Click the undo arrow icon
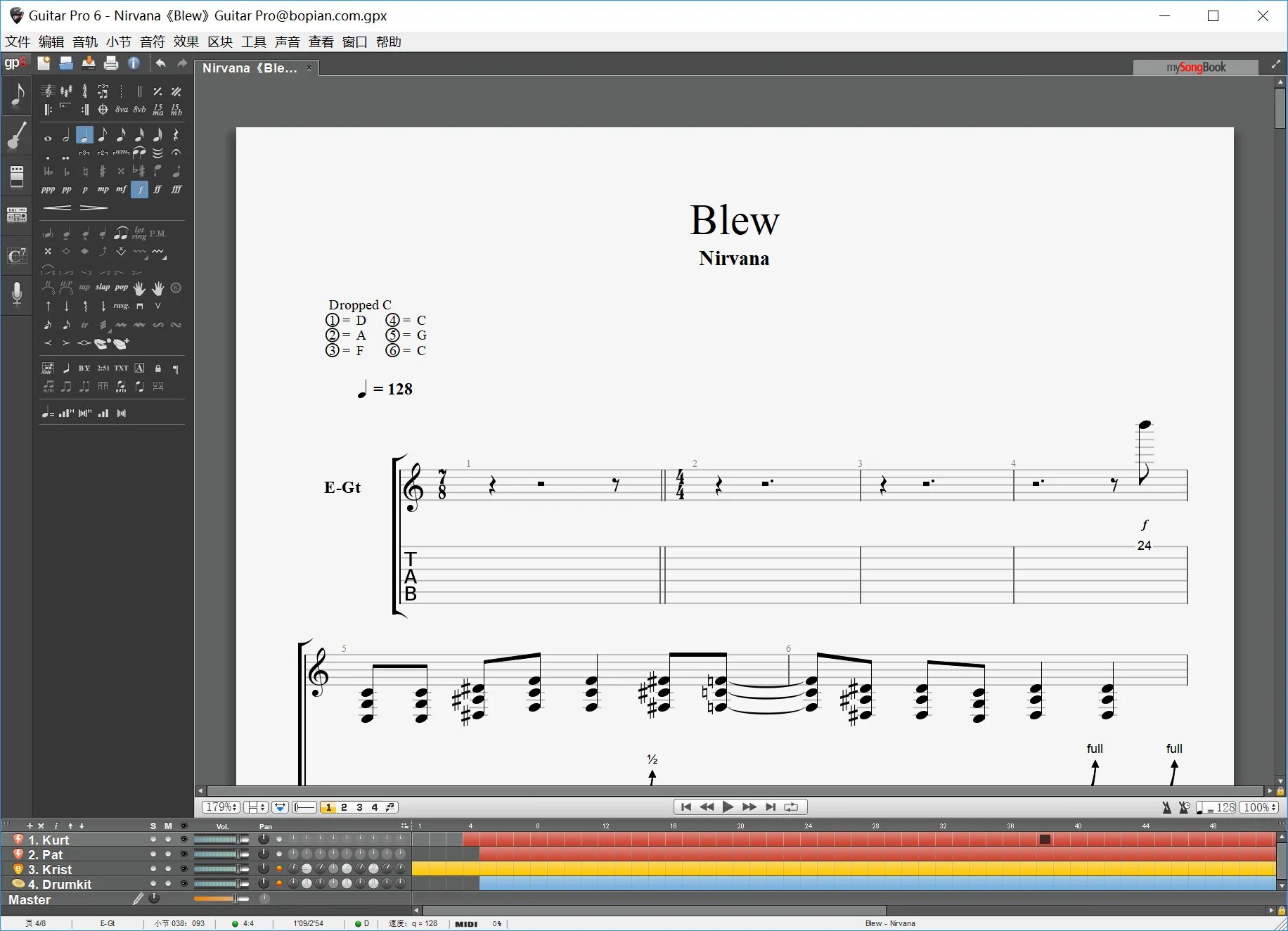This screenshot has height=931, width=1288. [160, 63]
